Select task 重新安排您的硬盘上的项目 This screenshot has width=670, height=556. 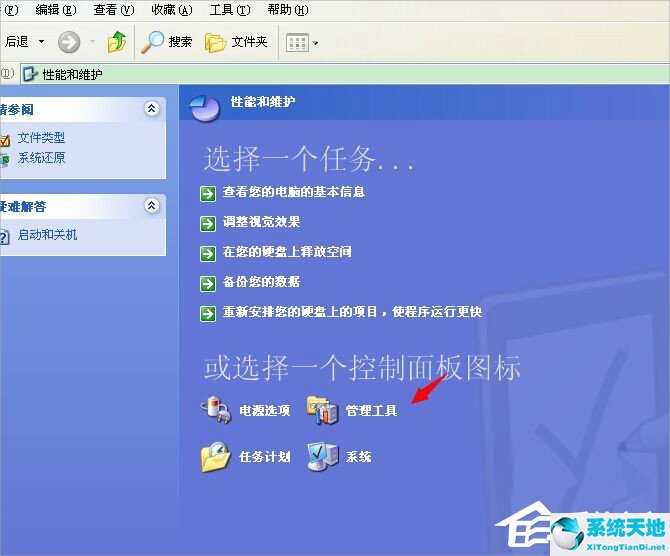353,312
